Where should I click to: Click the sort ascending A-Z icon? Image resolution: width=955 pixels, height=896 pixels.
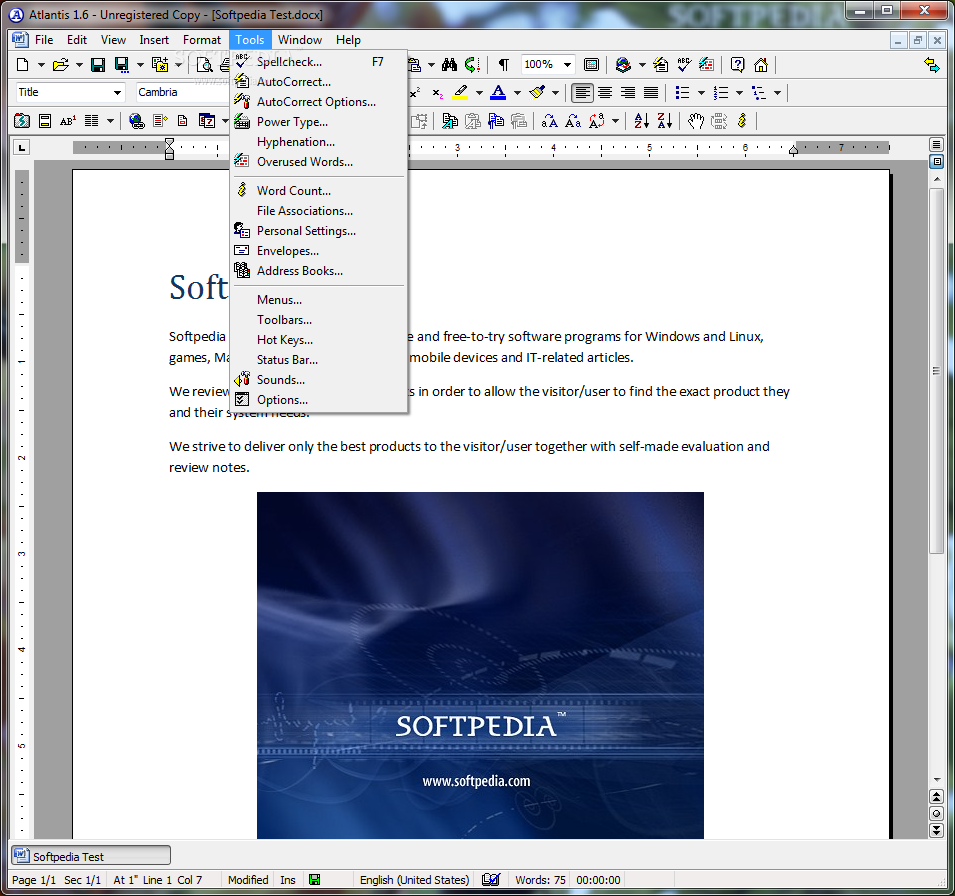tap(641, 121)
